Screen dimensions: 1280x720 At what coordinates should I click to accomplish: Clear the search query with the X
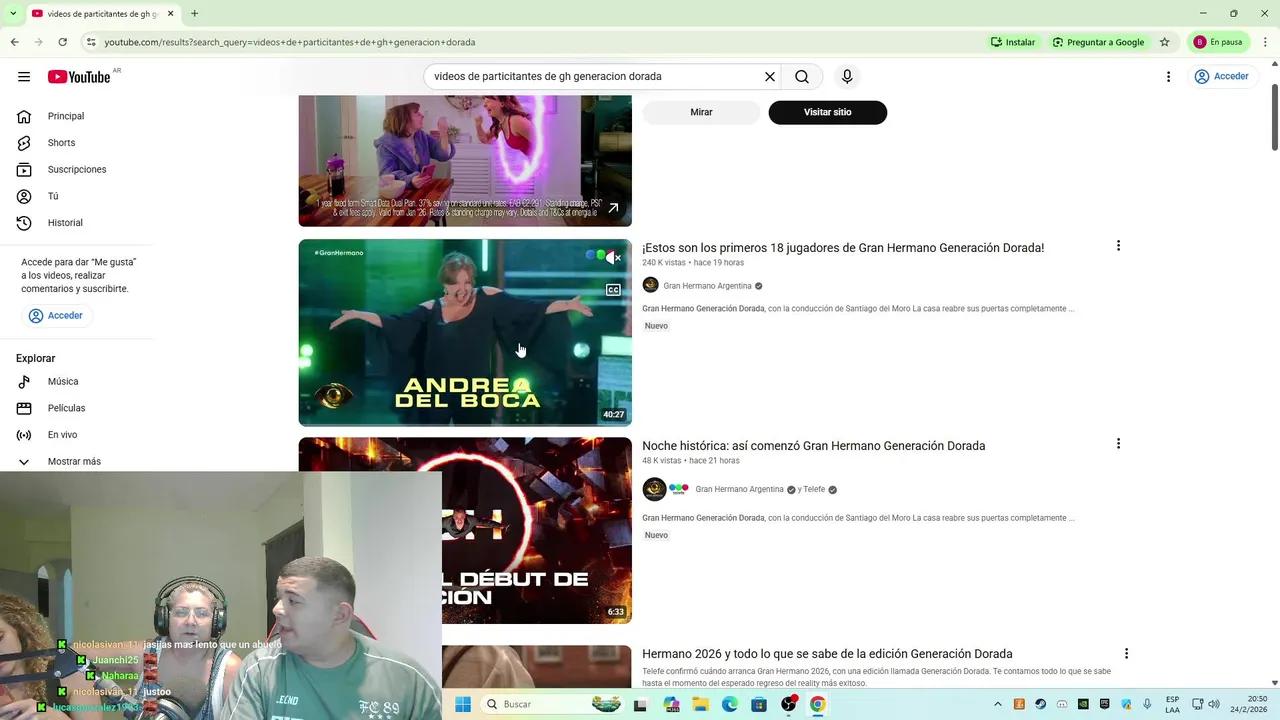click(770, 77)
